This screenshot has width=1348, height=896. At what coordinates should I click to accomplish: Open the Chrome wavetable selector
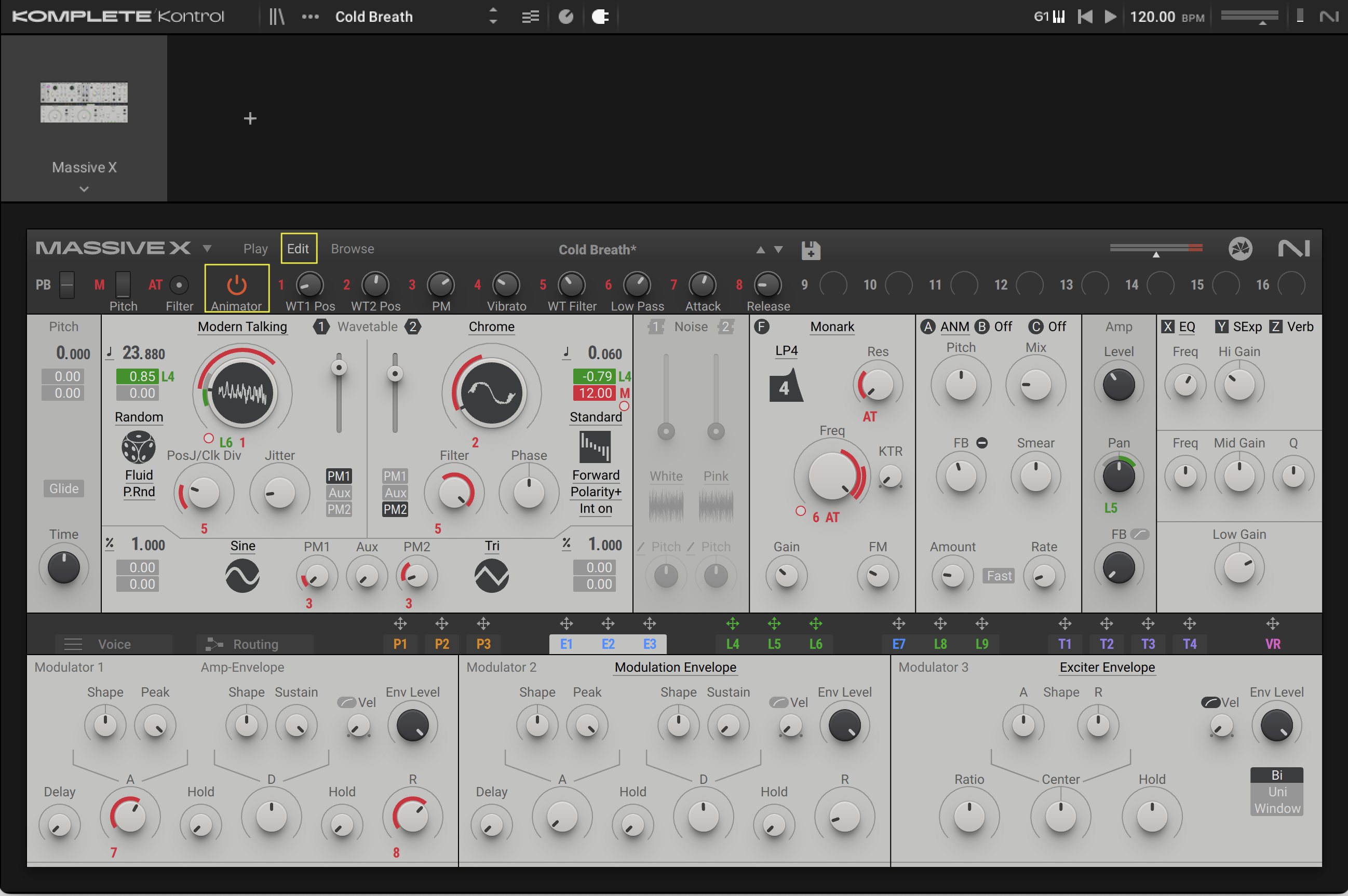pyautogui.click(x=491, y=327)
